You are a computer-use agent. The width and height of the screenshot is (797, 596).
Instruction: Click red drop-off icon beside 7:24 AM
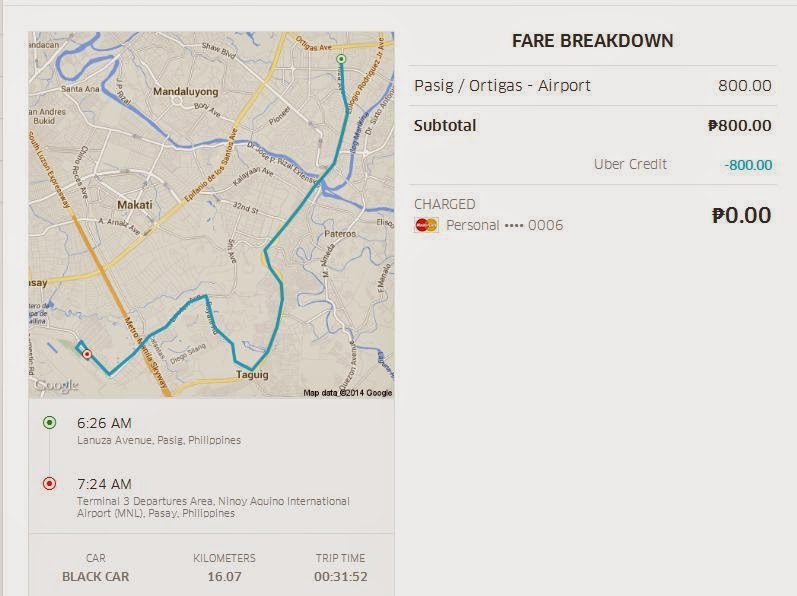49,484
